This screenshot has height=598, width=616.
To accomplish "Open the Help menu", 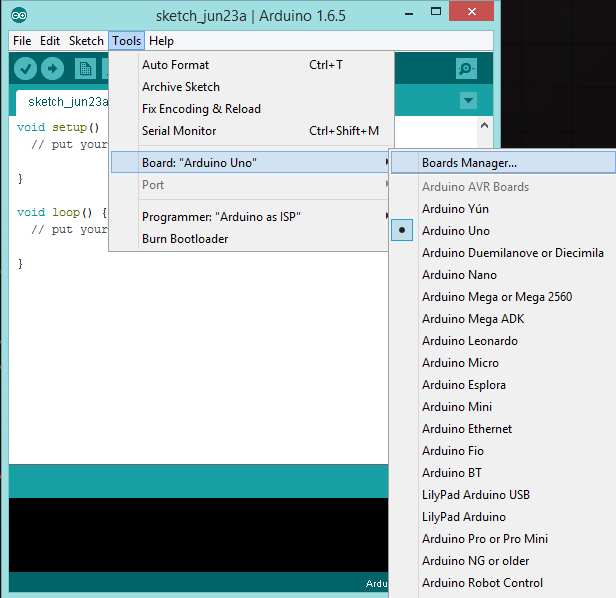I will [161, 41].
